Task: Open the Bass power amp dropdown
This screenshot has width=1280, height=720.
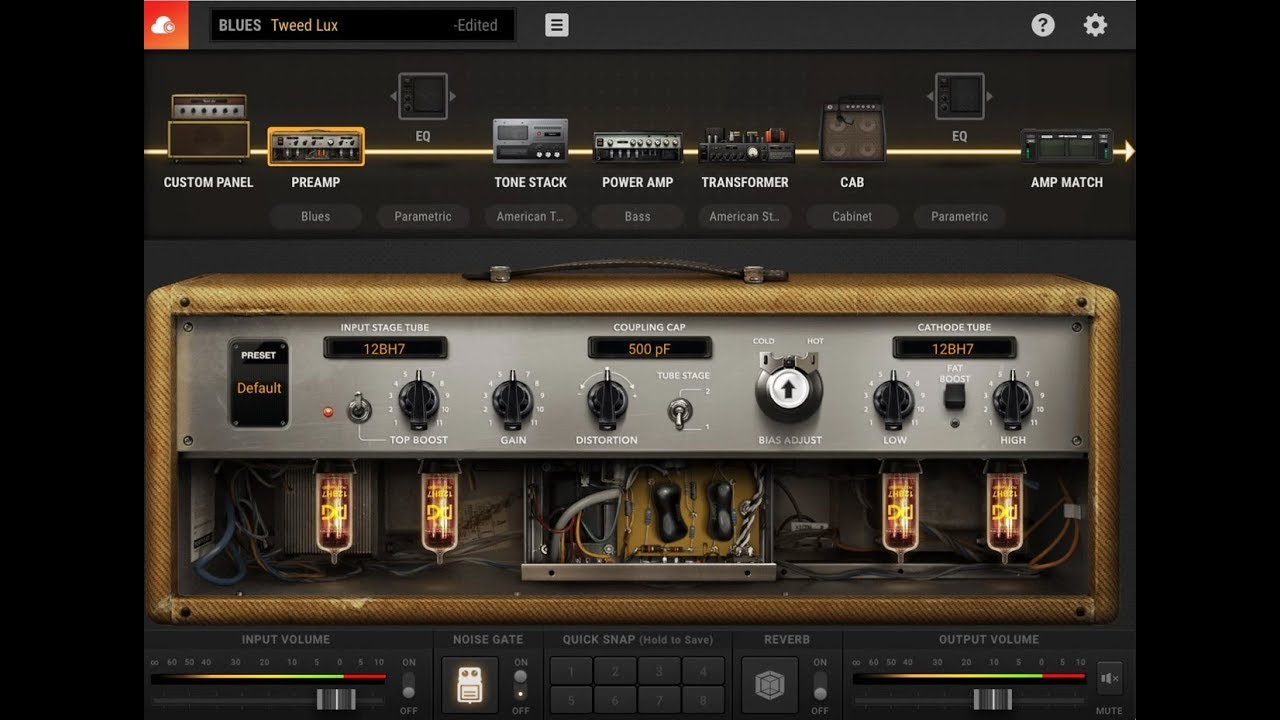Action: click(x=637, y=216)
